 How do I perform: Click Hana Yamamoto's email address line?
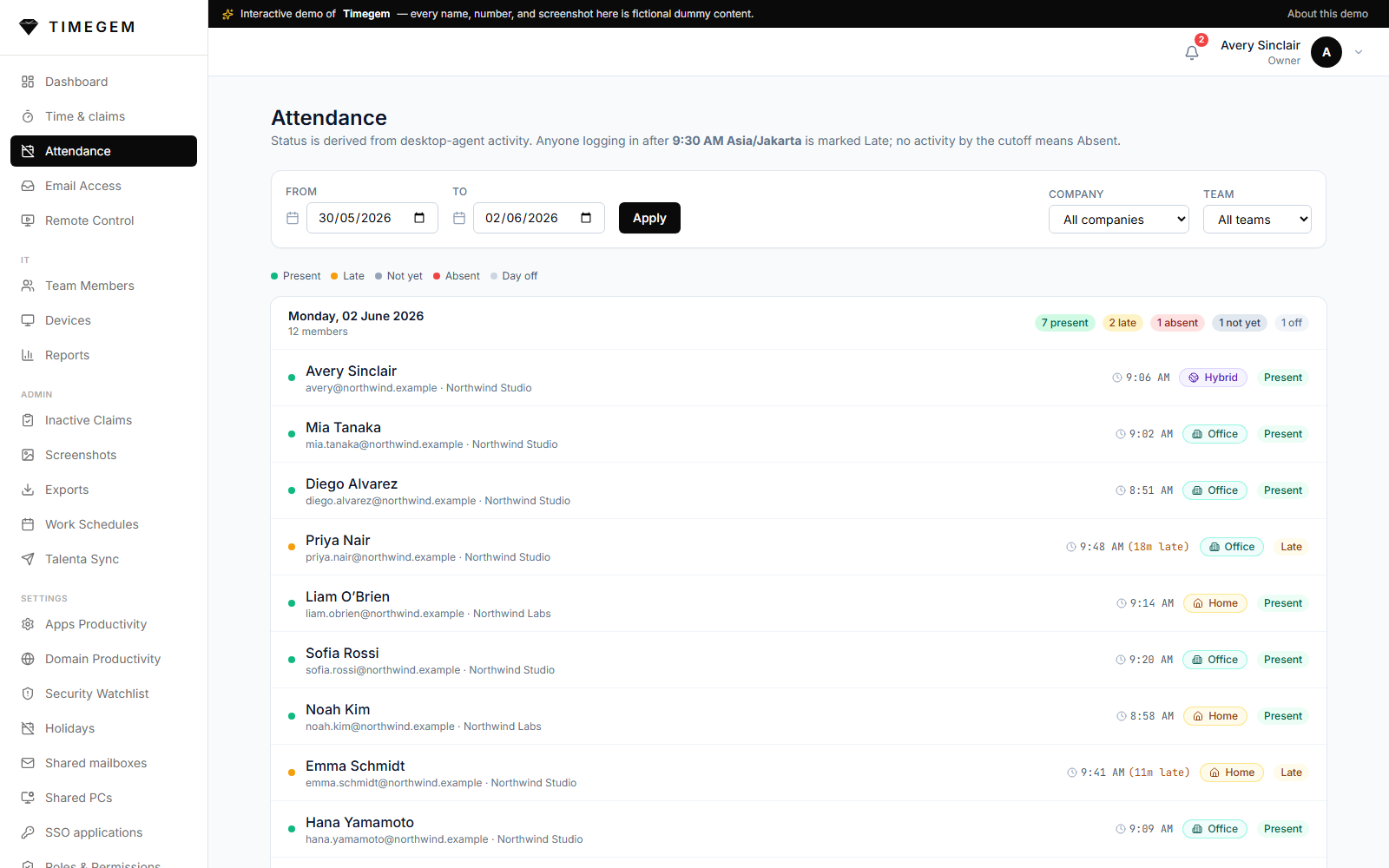click(x=444, y=839)
